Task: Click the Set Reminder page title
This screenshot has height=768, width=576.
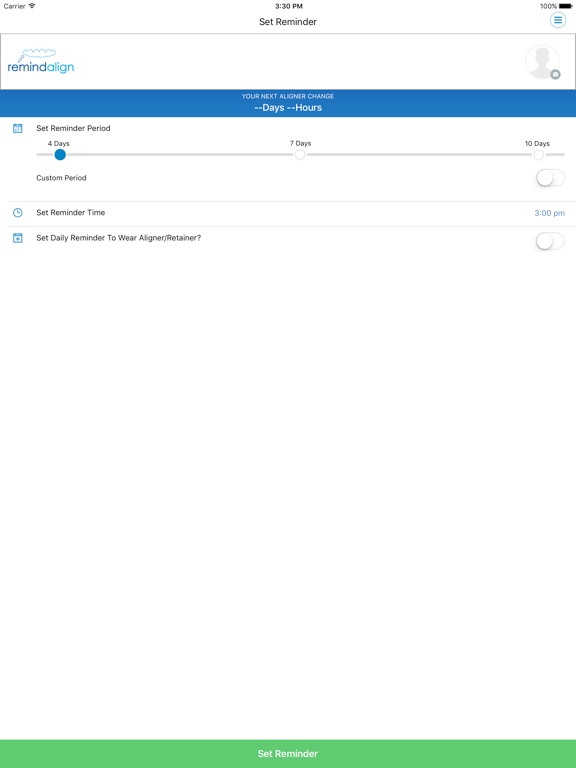Action: click(288, 22)
